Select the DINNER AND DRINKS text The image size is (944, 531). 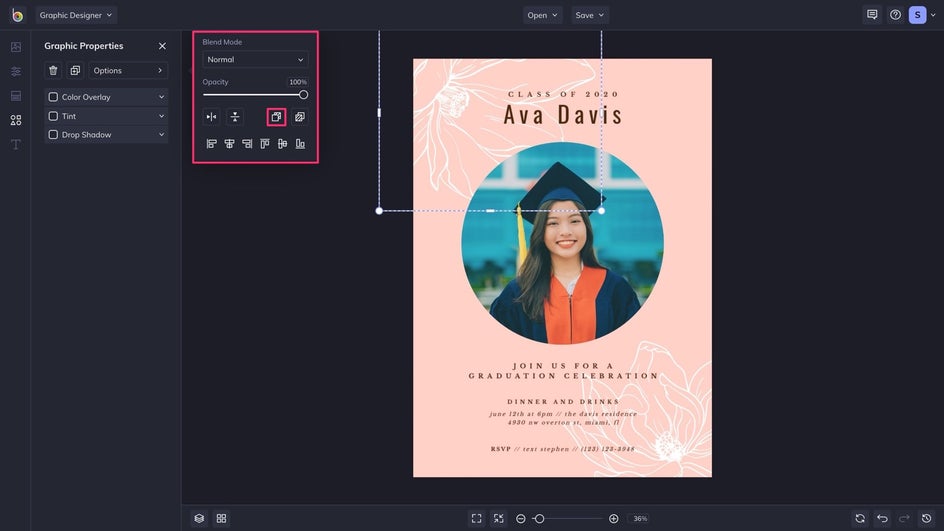tap(563, 402)
